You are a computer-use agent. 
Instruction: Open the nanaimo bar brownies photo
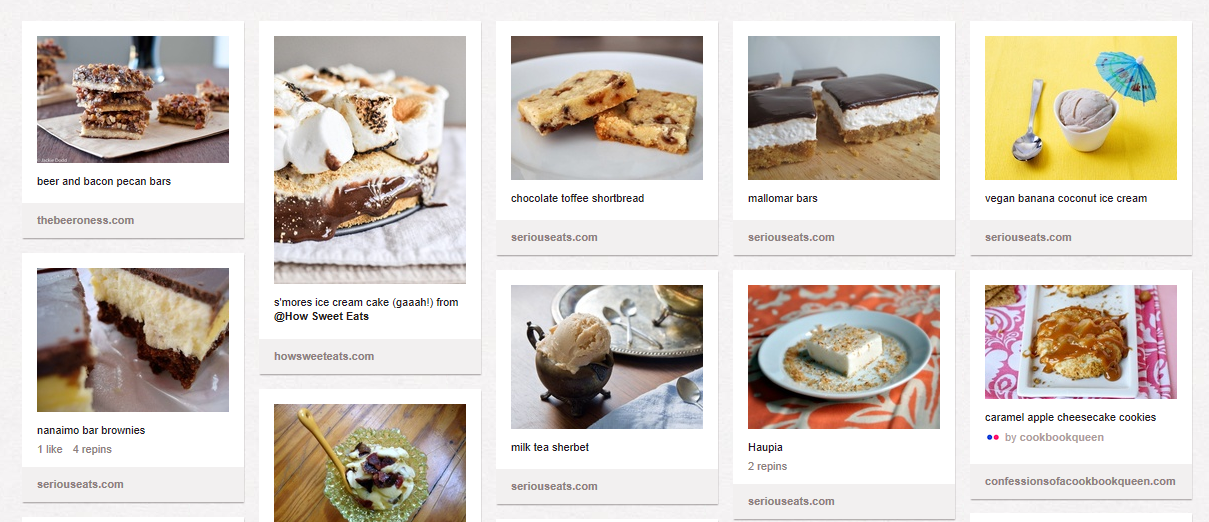point(133,340)
